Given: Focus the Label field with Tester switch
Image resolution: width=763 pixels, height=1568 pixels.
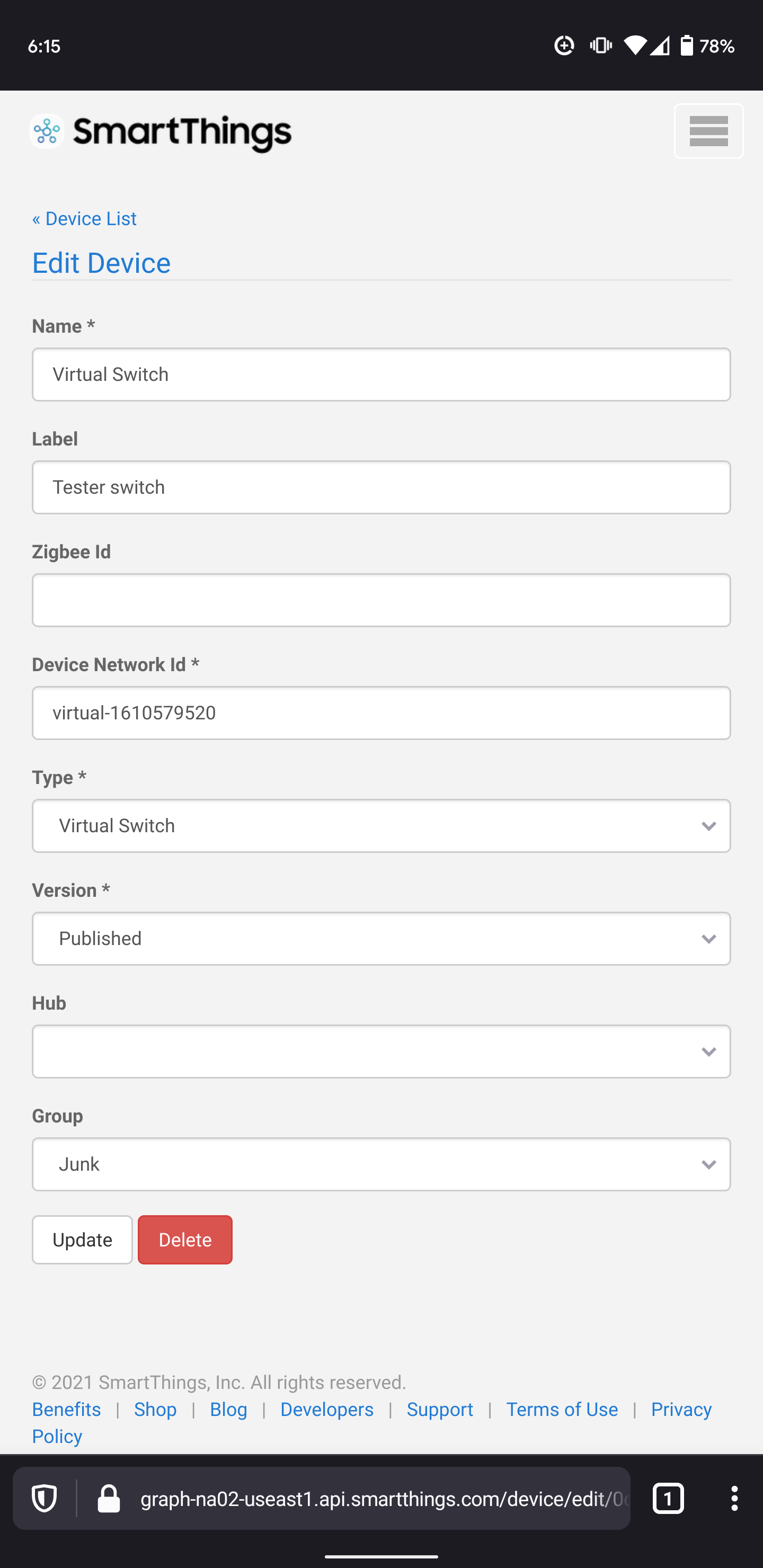Looking at the screenshot, I should [x=381, y=487].
